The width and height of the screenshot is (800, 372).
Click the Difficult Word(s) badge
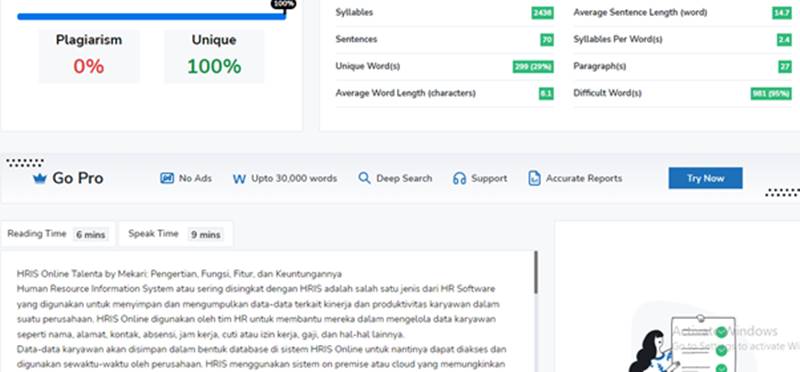[x=771, y=93]
